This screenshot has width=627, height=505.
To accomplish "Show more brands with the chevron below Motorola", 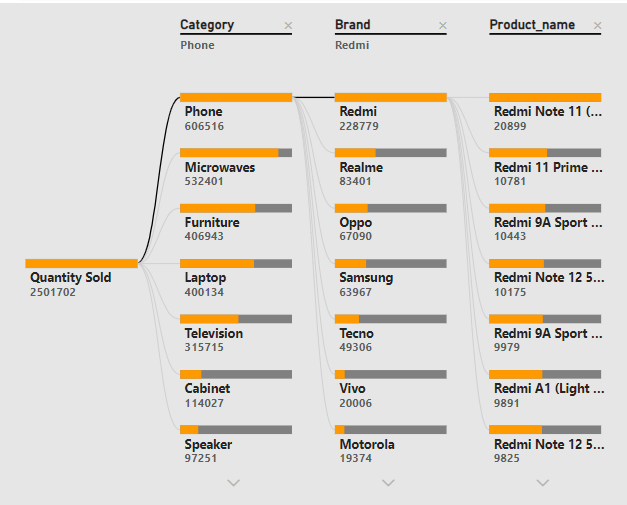I will point(388,483).
